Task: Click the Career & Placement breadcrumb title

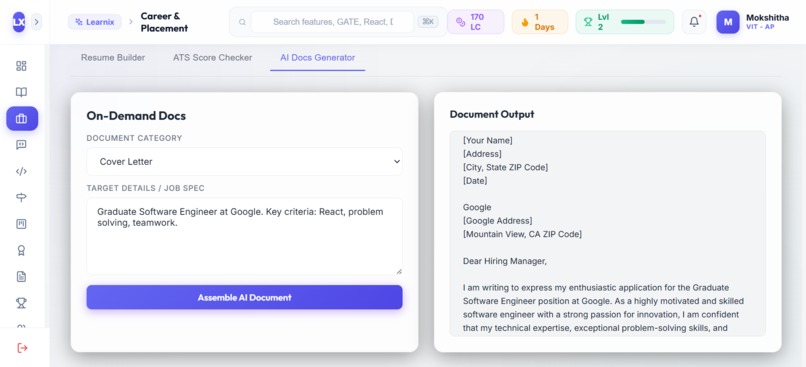Action: [164, 22]
